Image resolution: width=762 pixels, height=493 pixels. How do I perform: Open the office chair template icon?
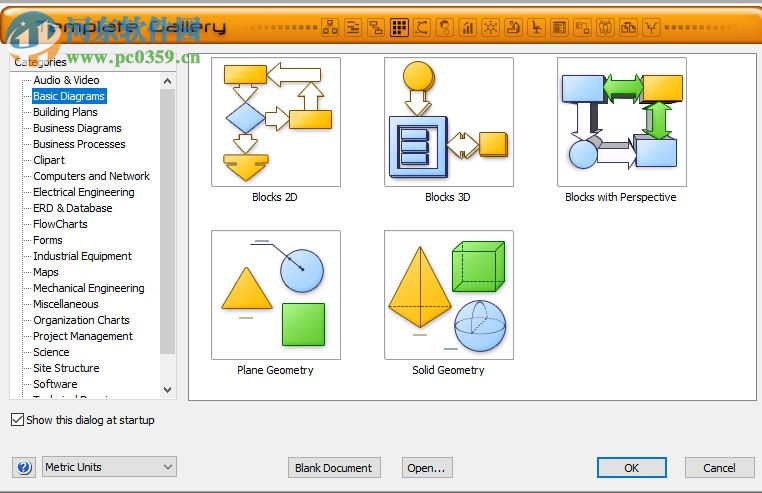click(537, 28)
